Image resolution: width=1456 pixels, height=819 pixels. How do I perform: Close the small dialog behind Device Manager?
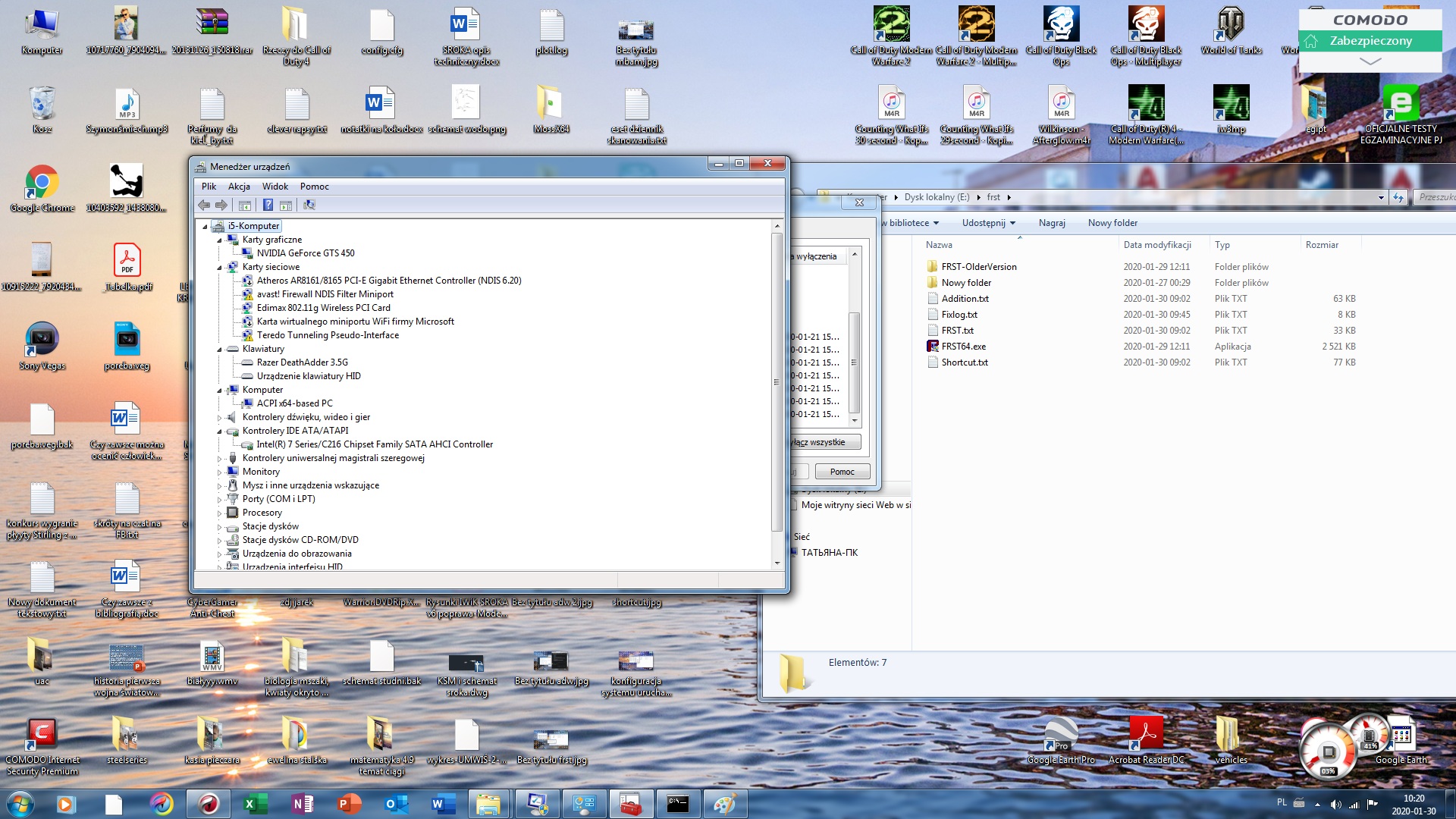(x=859, y=202)
